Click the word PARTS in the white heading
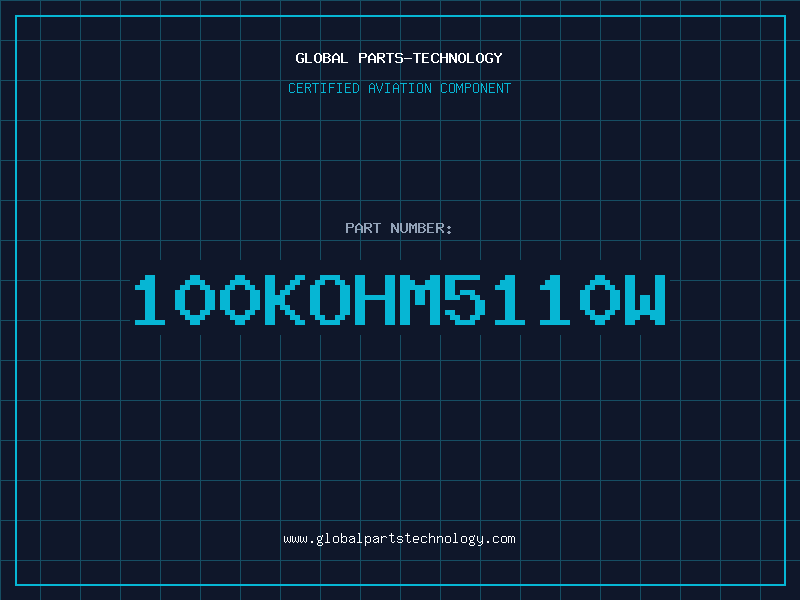 (381, 58)
